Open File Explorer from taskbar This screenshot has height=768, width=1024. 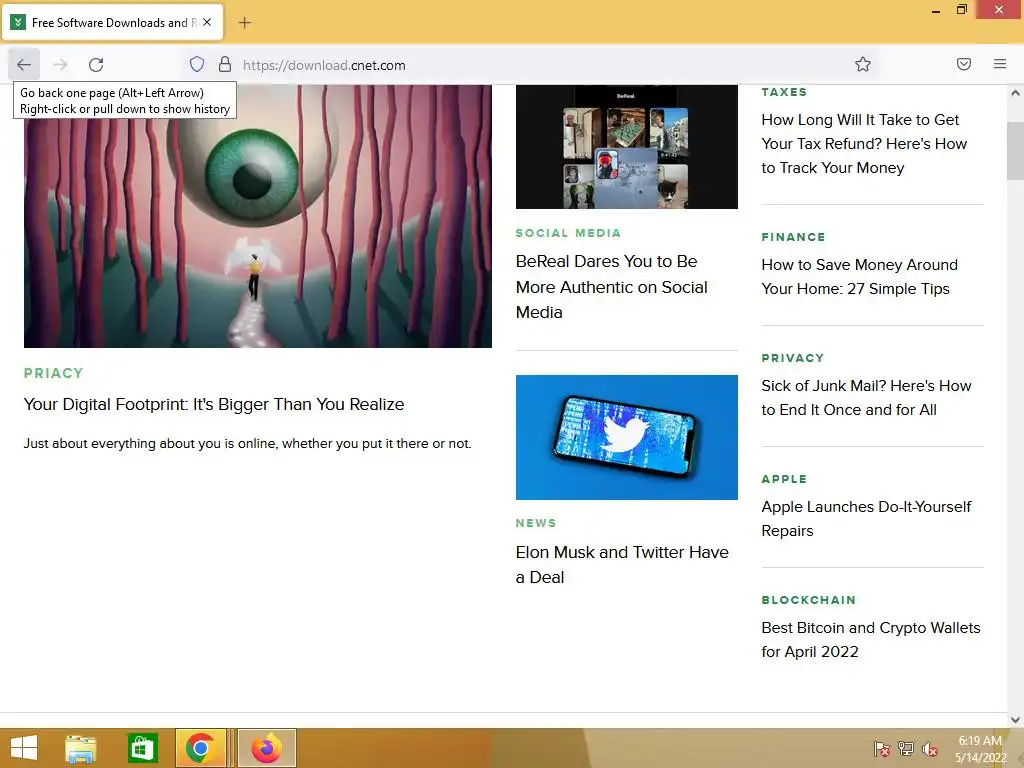(81, 748)
